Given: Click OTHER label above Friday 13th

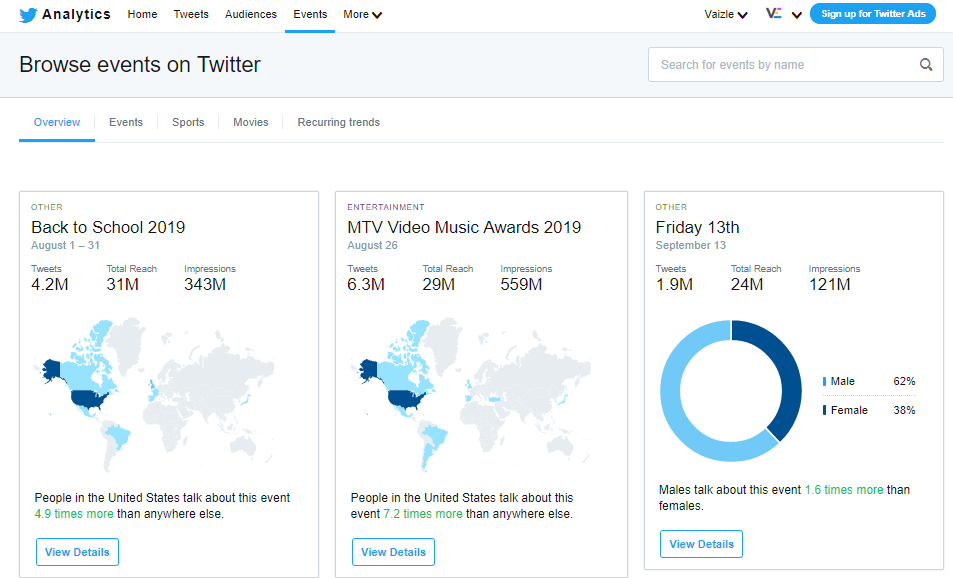Looking at the screenshot, I should point(671,207).
